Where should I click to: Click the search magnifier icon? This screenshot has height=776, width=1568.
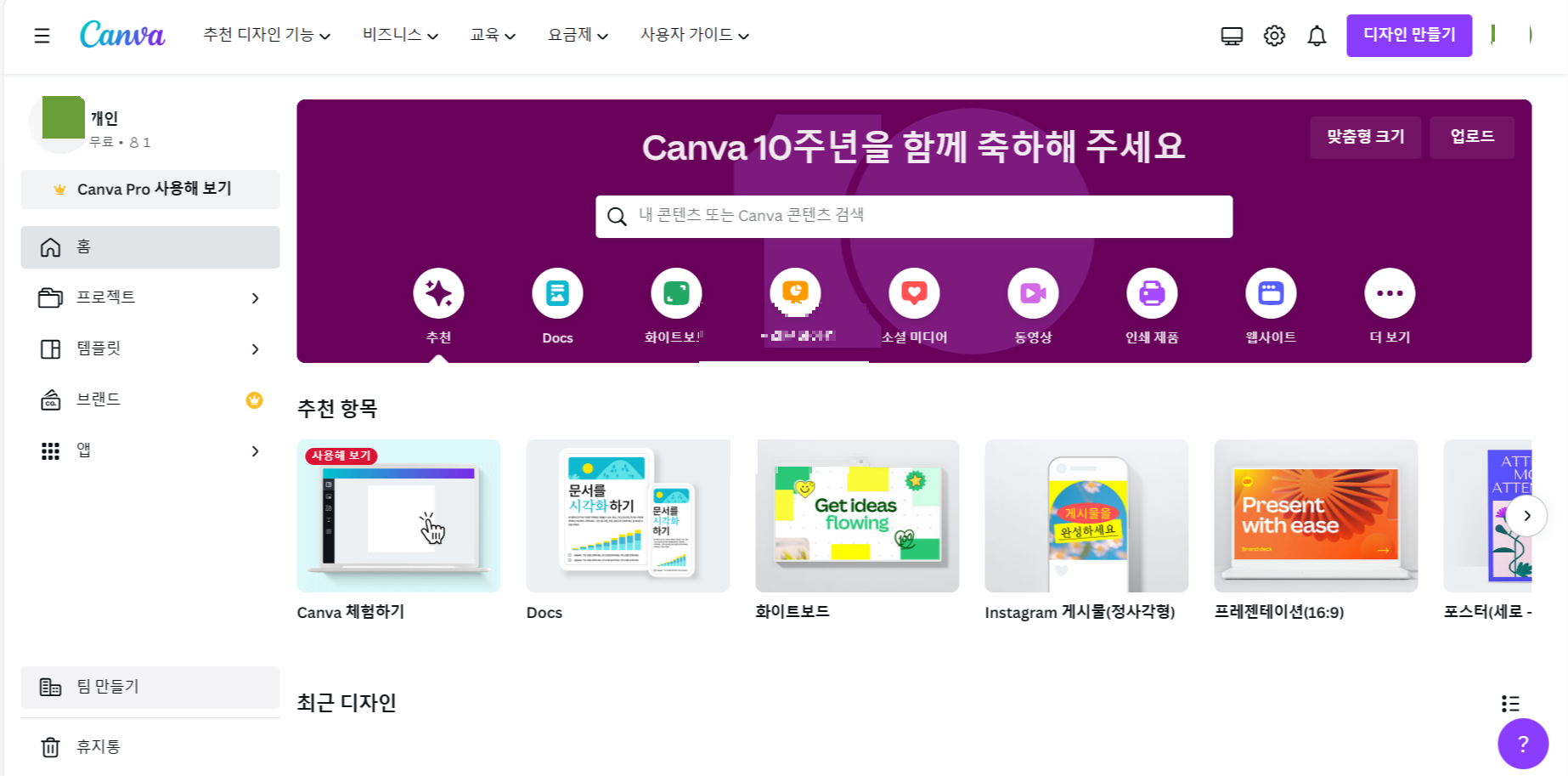617,217
